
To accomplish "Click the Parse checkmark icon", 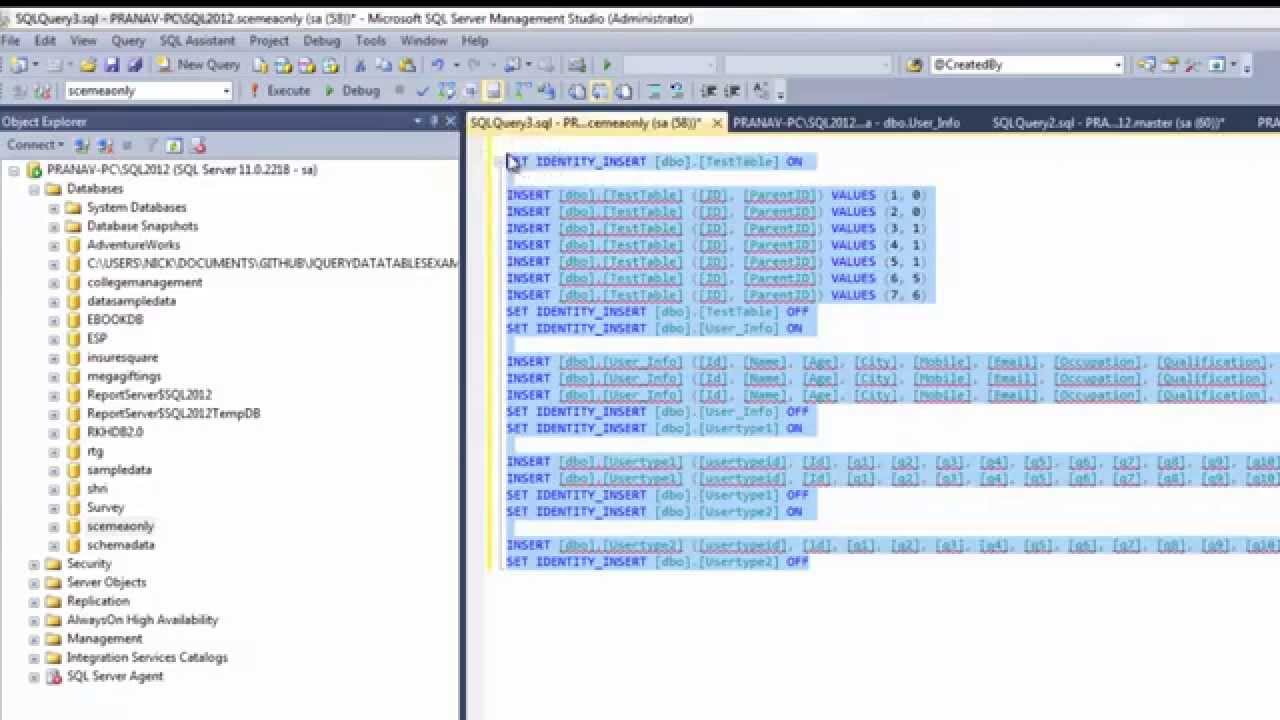I will tap(422, 91).
